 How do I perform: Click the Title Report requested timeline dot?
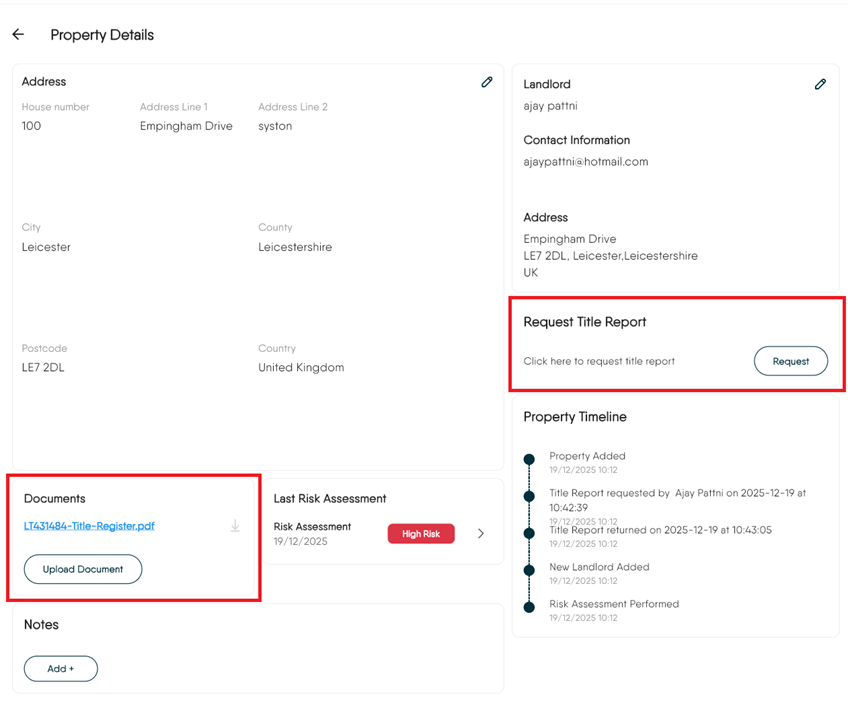point(530,496)
